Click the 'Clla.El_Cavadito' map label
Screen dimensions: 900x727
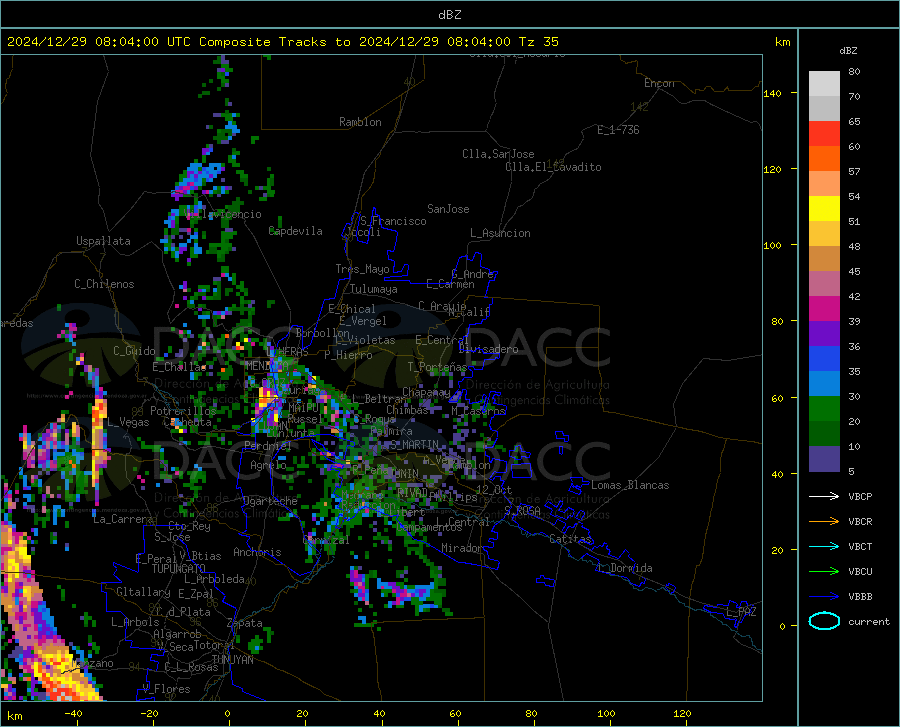click(553, 167)
